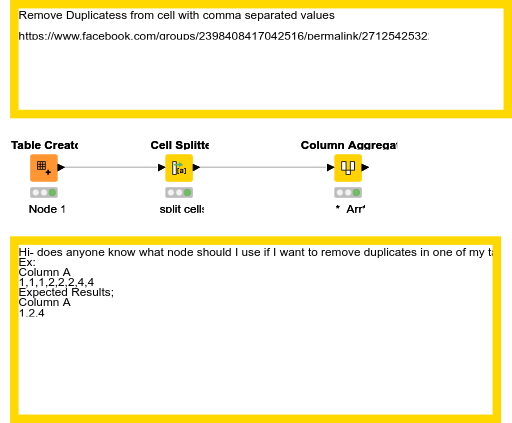
Task: Click the status traffic light under Column Aggregator
Action: coord(348,193)
